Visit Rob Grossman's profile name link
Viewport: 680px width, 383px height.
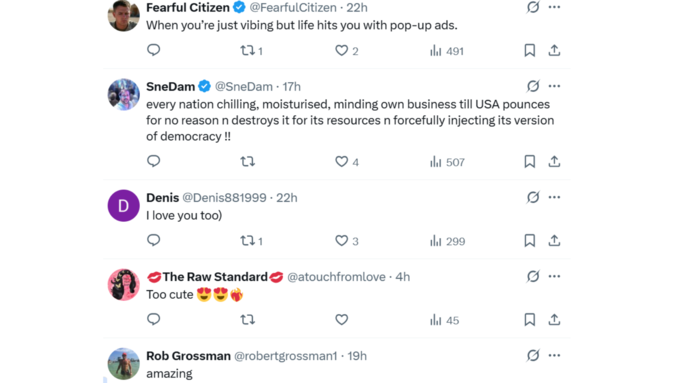pyautogui.click(x=188, y=356)
